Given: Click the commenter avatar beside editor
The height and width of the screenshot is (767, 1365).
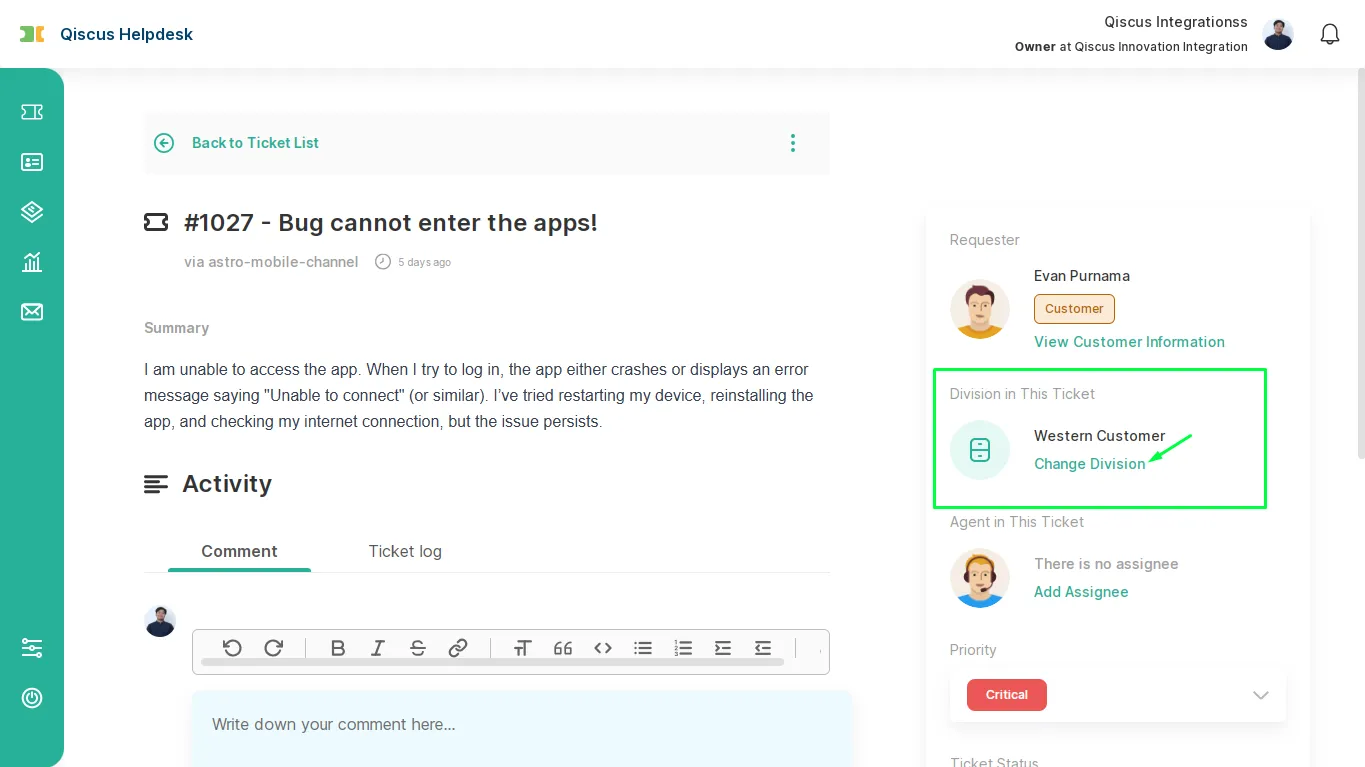Looking at the screenshot, I should click(x=160, y=621).
